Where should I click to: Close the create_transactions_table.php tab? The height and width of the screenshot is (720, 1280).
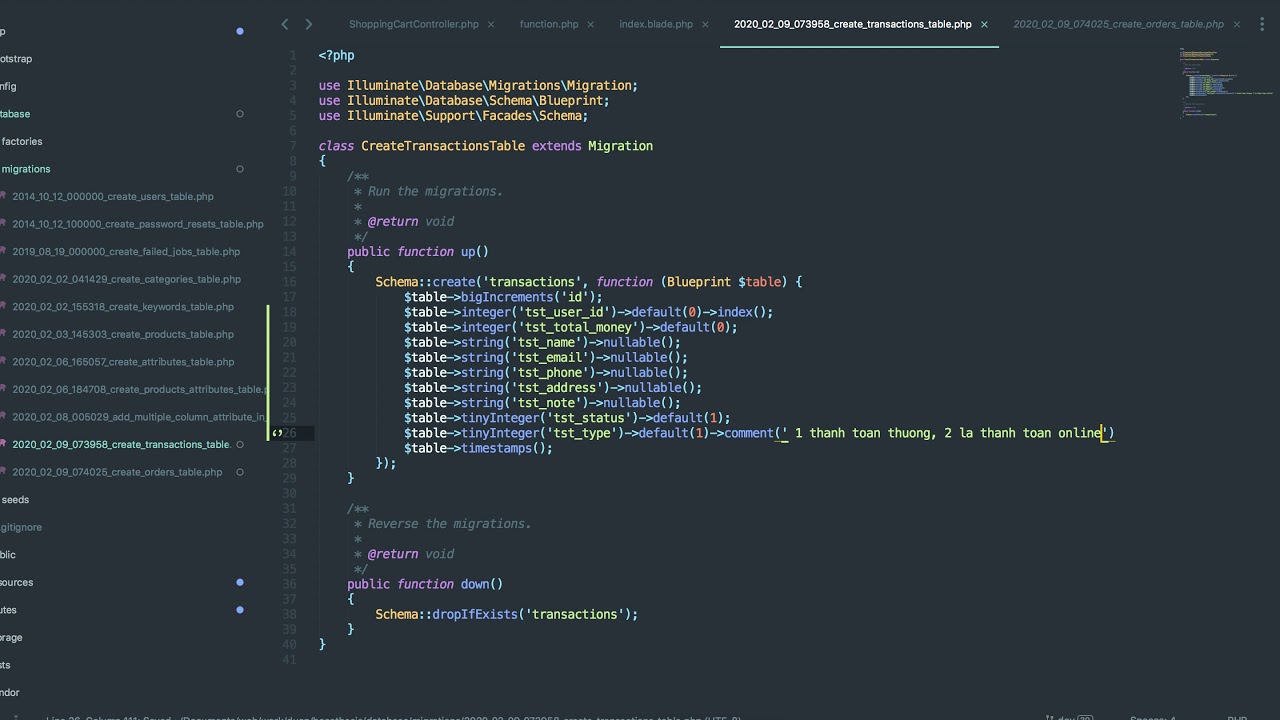click(984, 24)
